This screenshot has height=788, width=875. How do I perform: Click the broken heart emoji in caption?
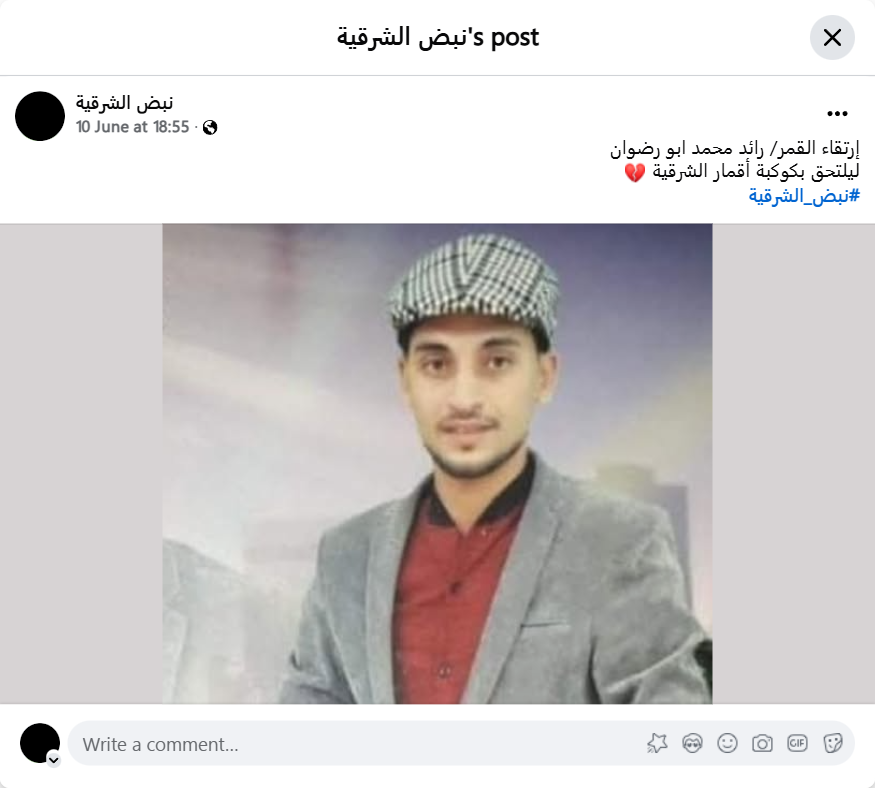coord(634,172)
